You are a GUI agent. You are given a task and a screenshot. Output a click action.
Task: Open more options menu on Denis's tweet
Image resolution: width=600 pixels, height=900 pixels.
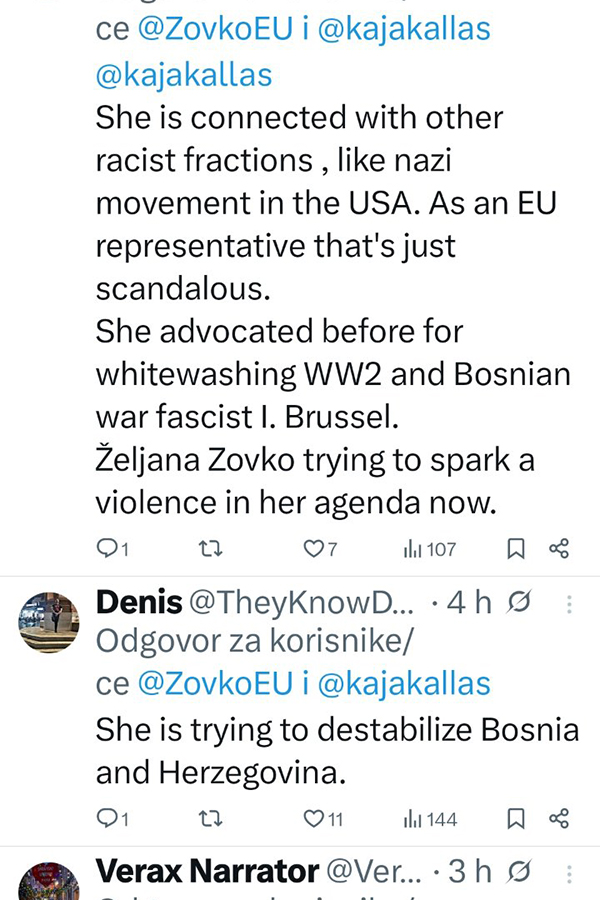[x=569, y=604]
